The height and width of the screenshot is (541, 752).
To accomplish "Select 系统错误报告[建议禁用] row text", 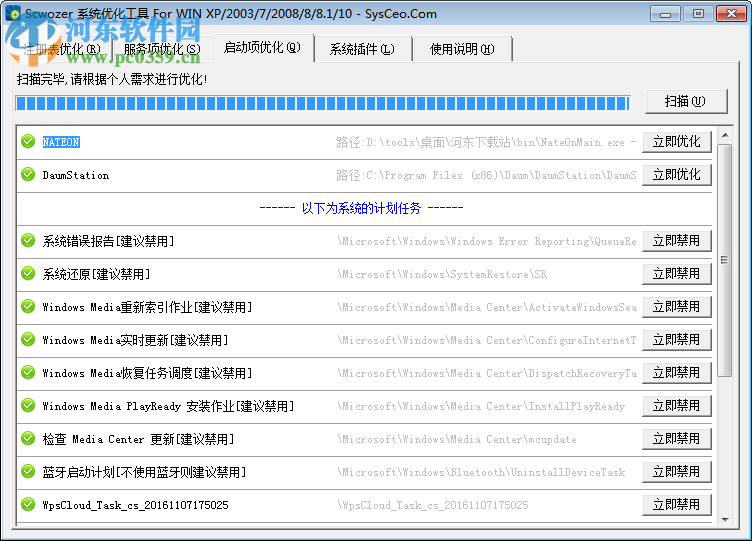I will (108, 241).
